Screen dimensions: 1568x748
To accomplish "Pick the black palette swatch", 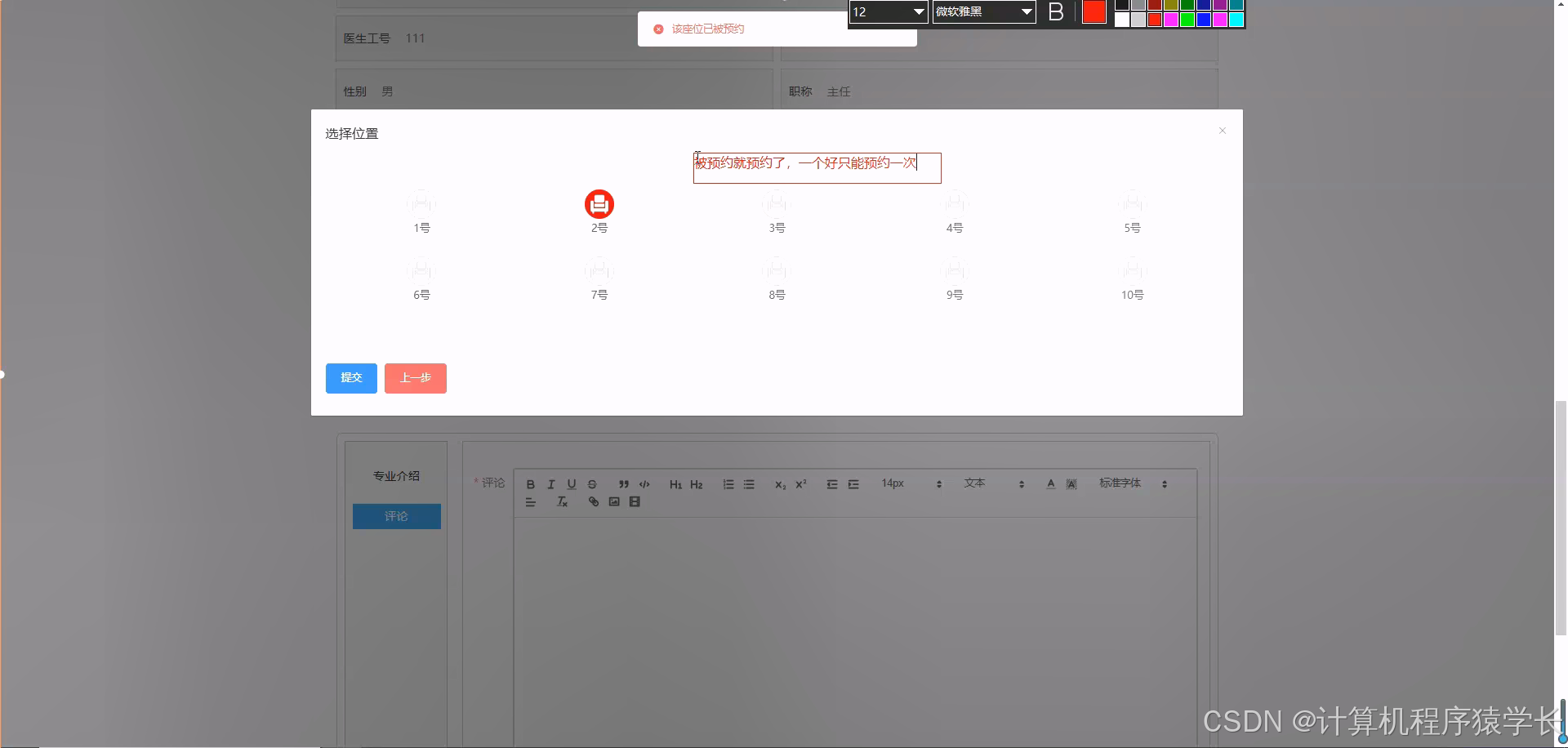I will (x=1122, y=4).
